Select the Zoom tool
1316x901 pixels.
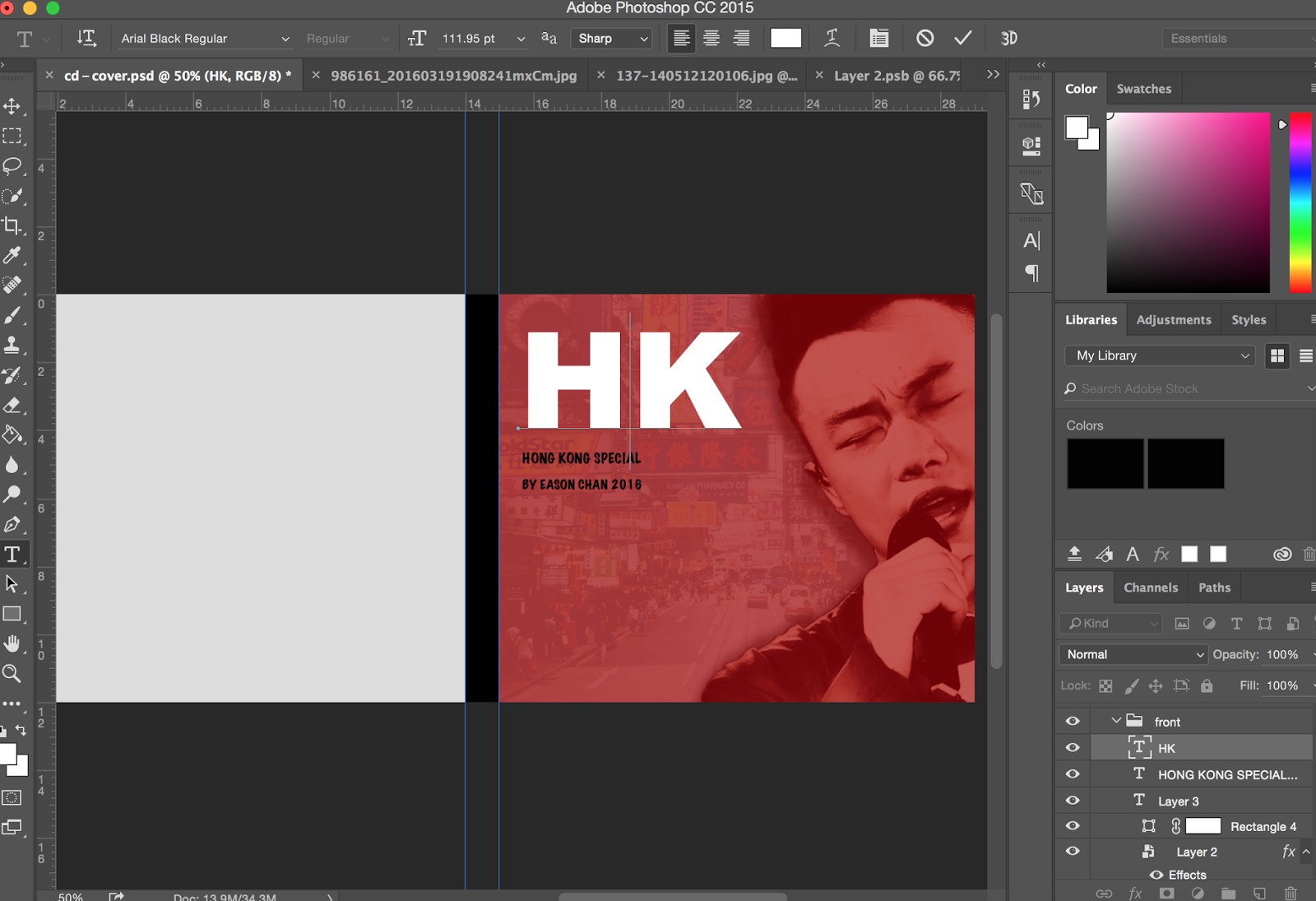pyautogui.click(x=12, y=674)
